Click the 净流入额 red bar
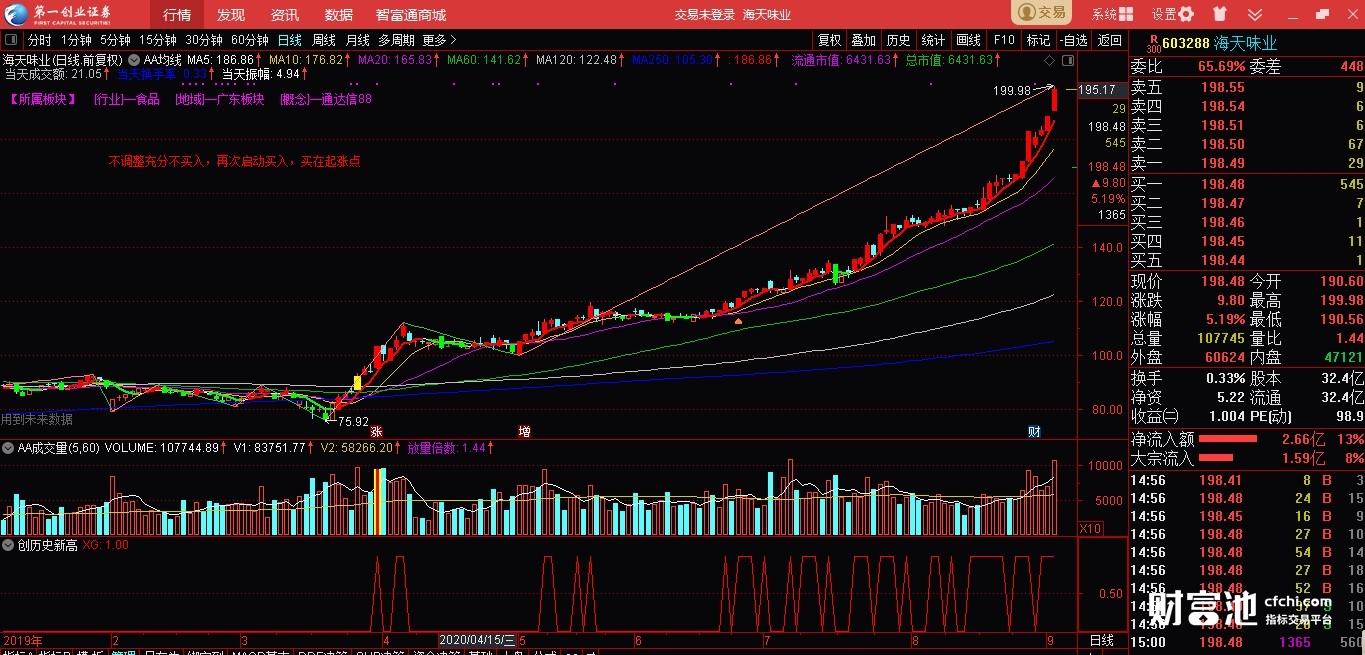 pos(1228,439)
